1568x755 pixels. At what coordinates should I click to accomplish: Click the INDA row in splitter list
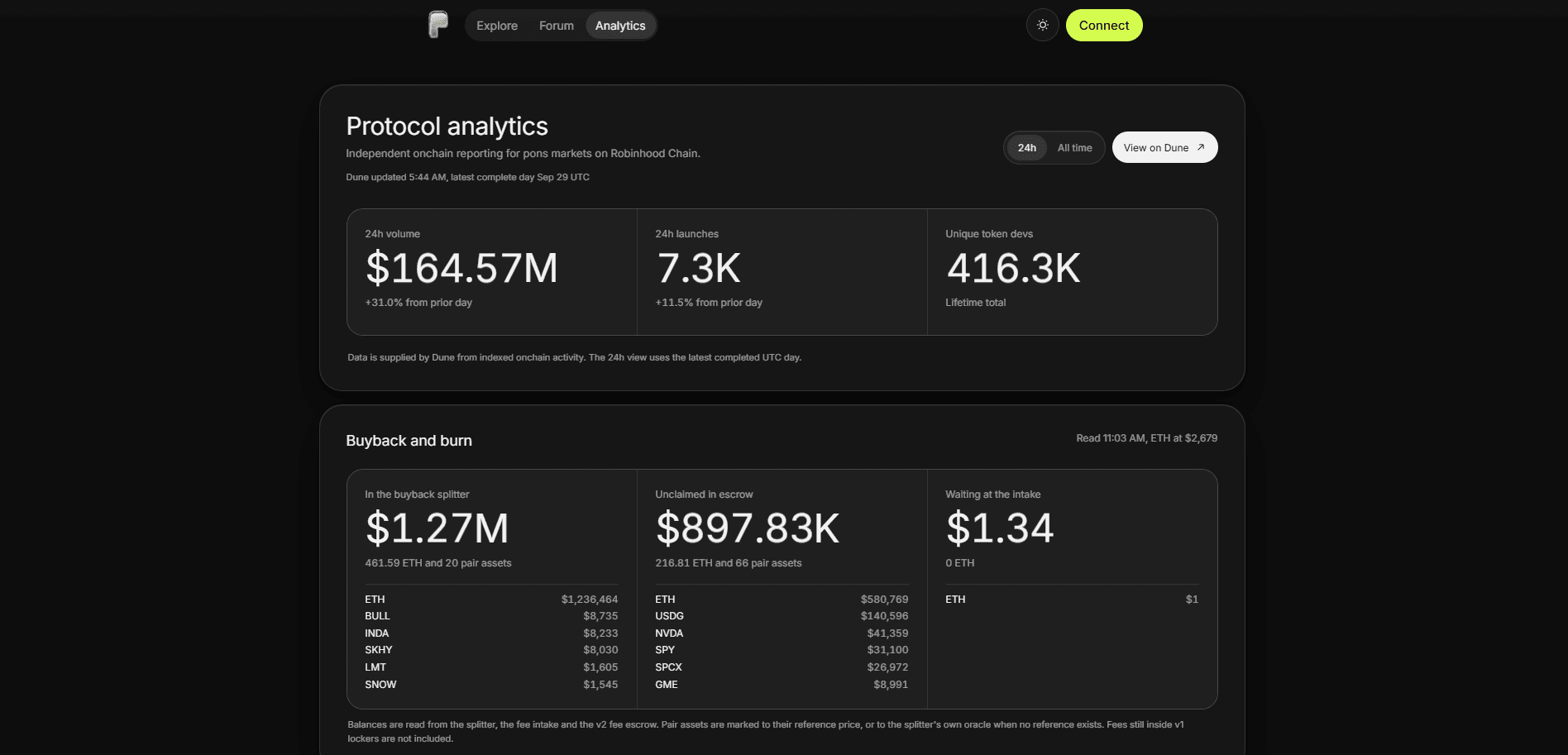[x=491, y=633]
